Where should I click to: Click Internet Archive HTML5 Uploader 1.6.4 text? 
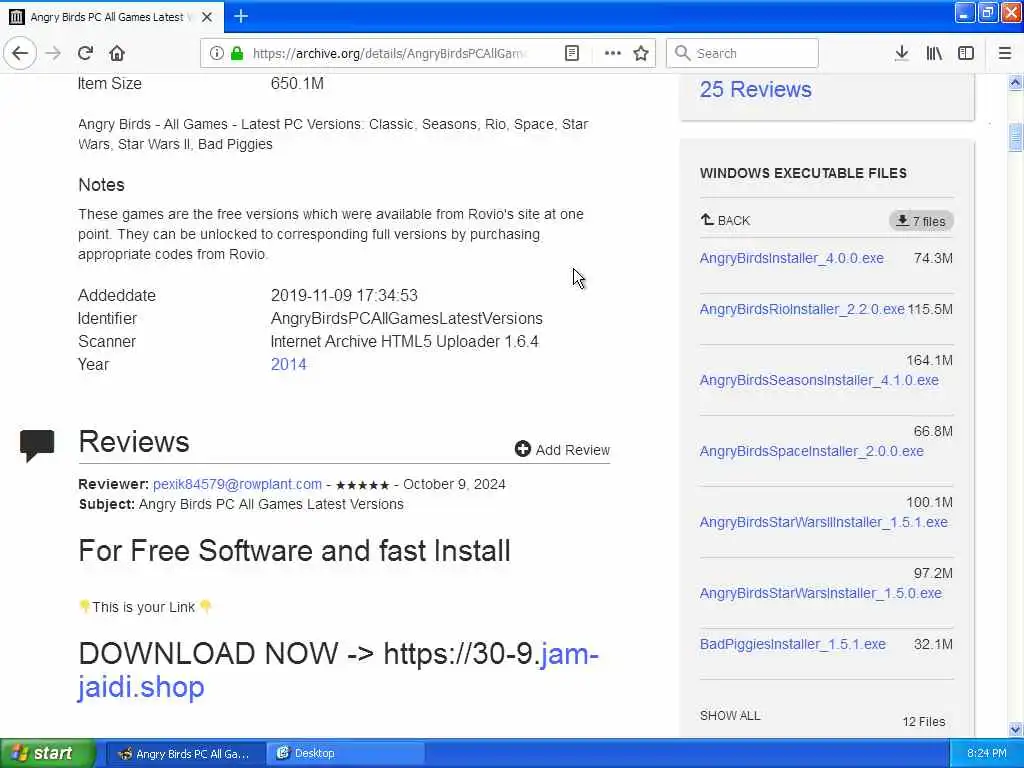(x=404, y=342)
